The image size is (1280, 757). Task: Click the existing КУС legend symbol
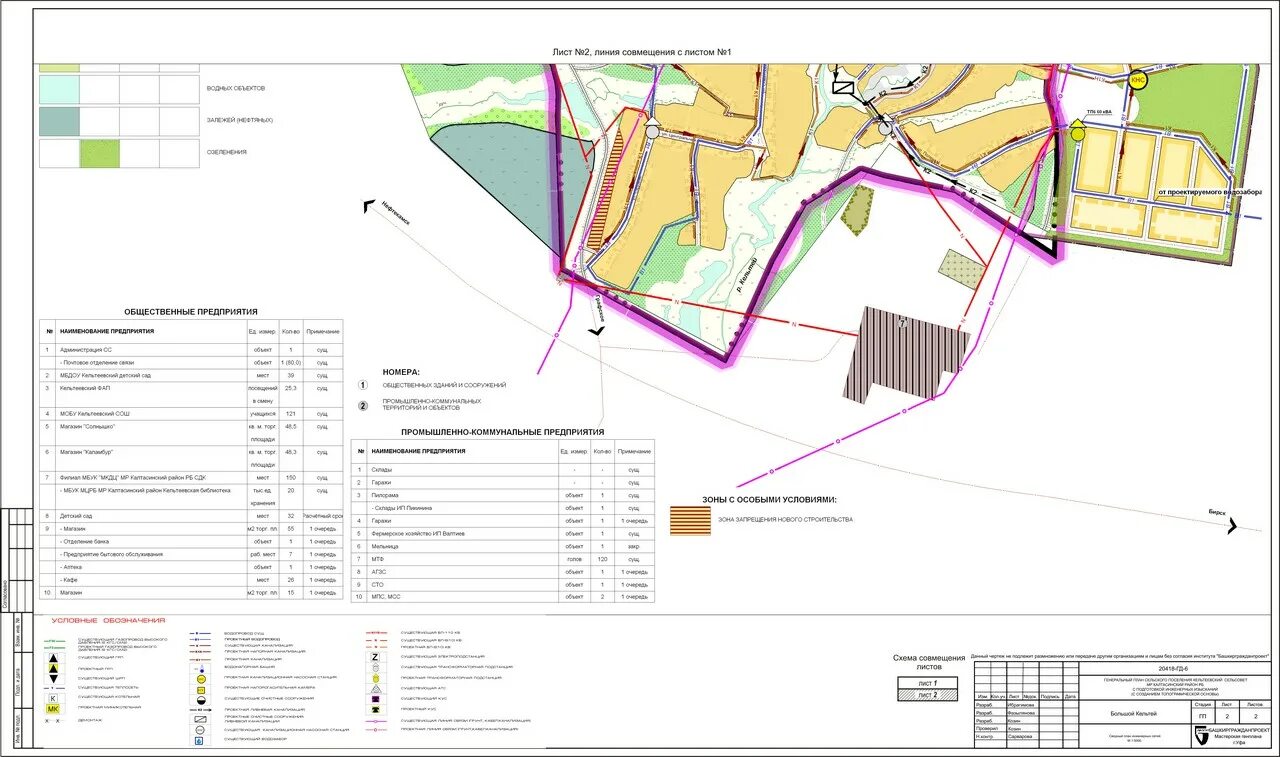375,698
